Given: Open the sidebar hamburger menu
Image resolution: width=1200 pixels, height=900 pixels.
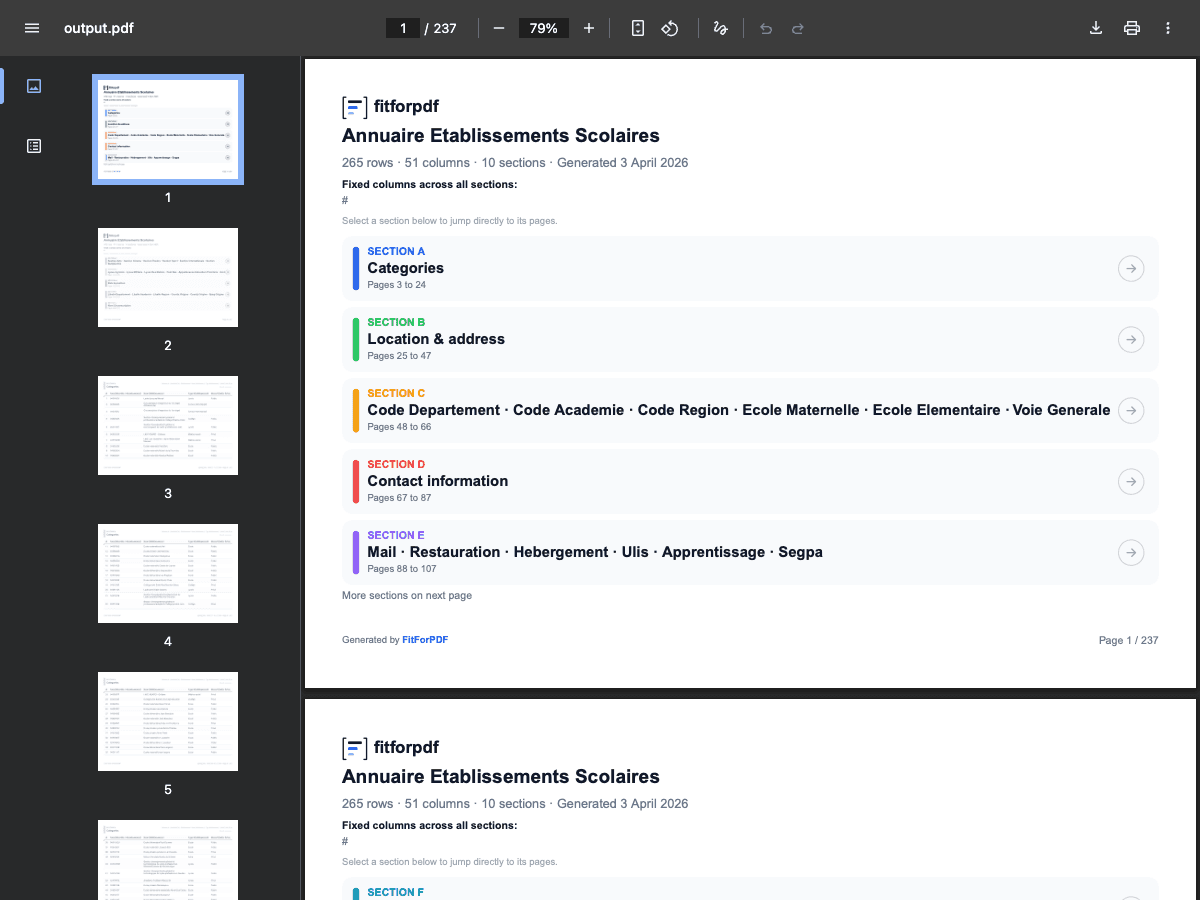Looking at the screenshot, I should [32, 28].
